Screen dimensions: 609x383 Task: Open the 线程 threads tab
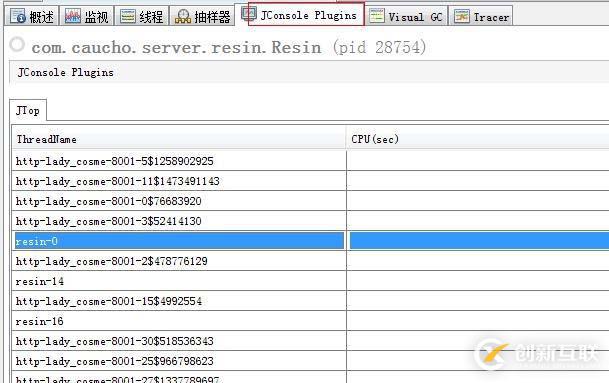point(141,16)
